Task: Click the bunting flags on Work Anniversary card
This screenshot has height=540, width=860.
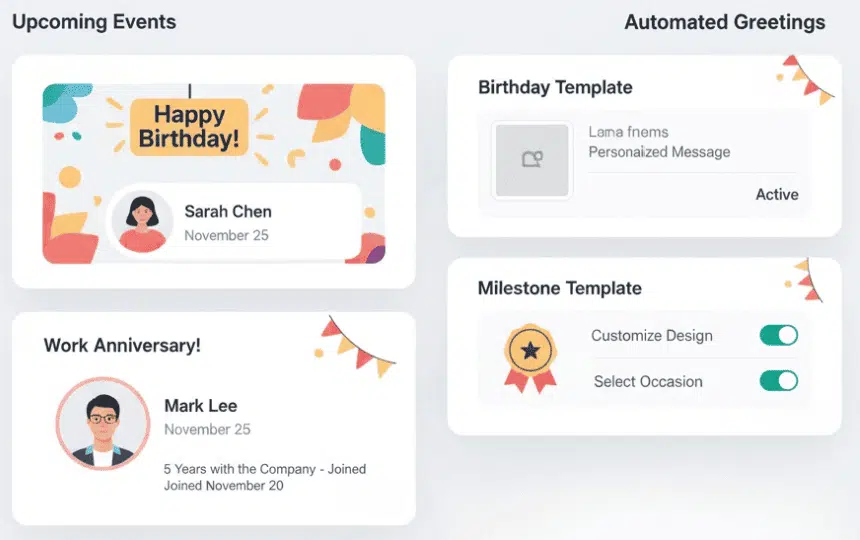Action: tap(357, 346)
